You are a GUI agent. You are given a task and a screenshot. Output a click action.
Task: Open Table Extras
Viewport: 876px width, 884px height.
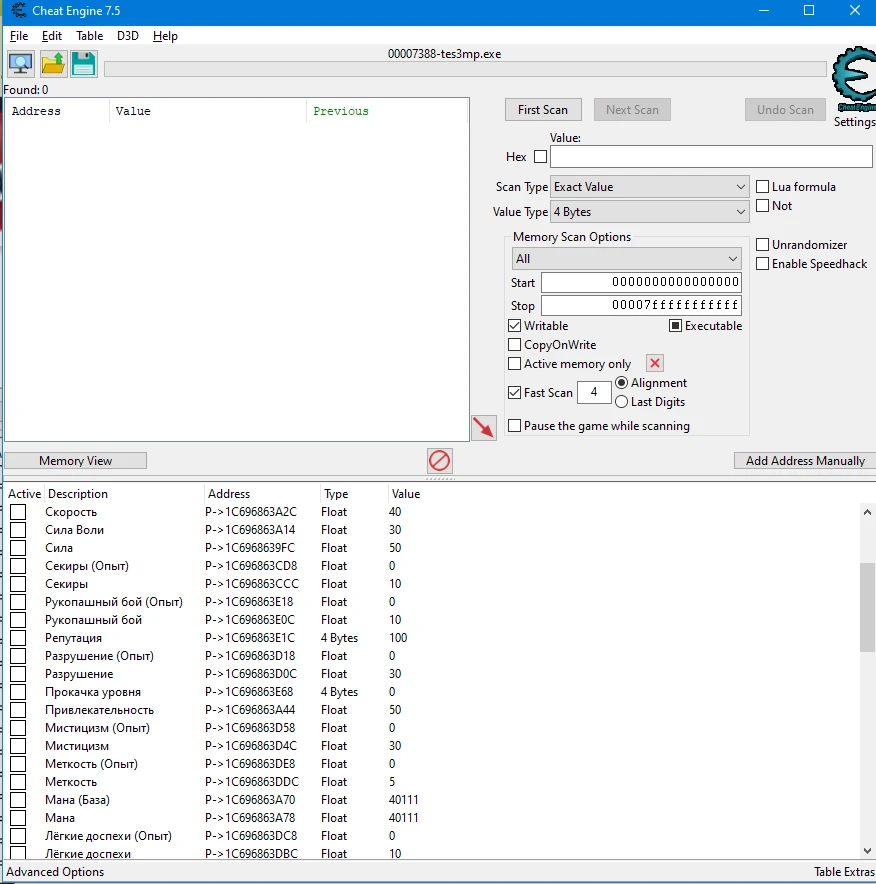pos(844,872)
